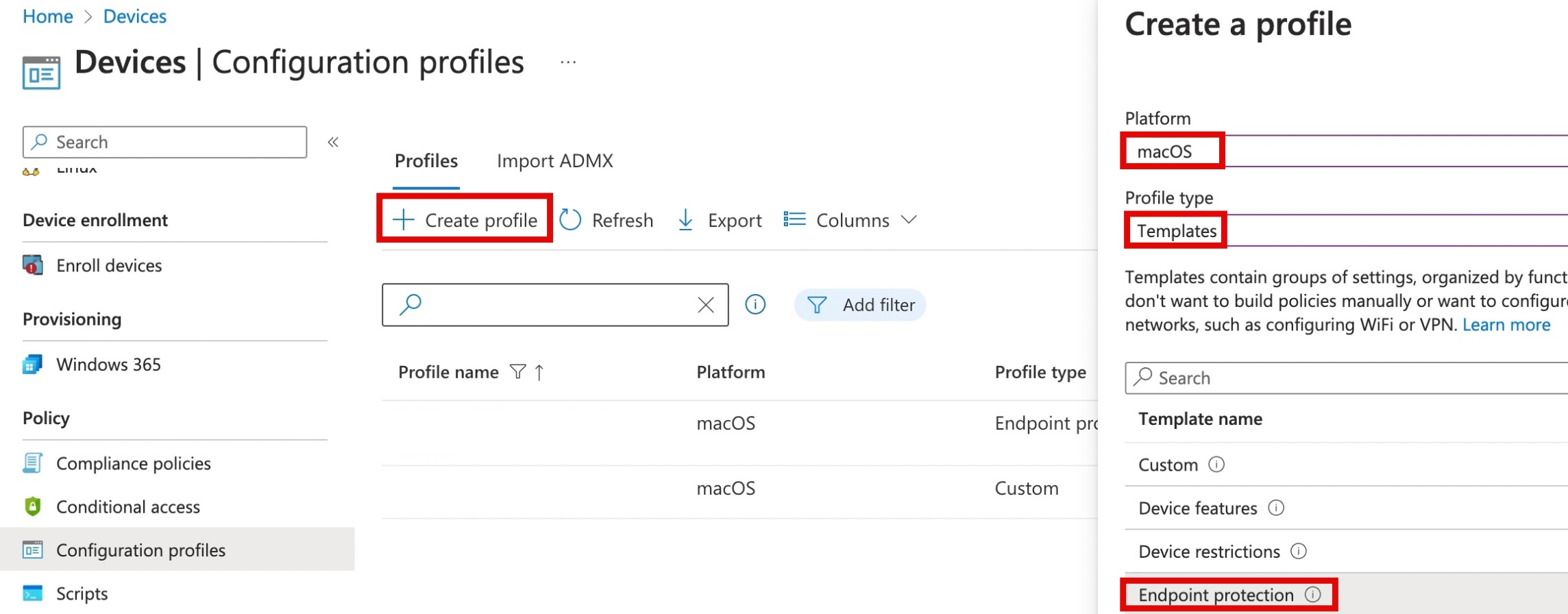This screenshot has height=614, width=1568.
Task: Click the Refresh button
Action: coord(607,220)
